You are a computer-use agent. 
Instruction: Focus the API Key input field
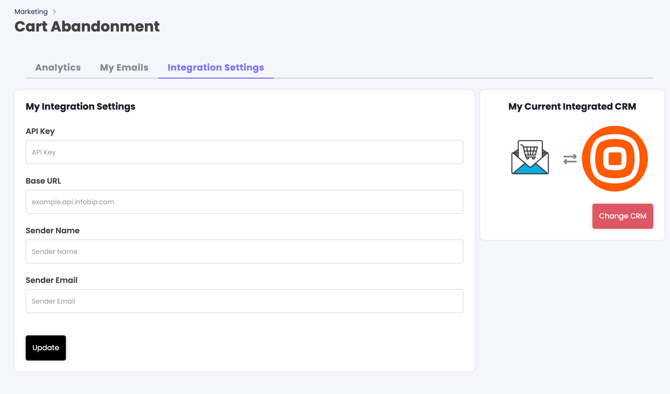[x=244, y=152]
